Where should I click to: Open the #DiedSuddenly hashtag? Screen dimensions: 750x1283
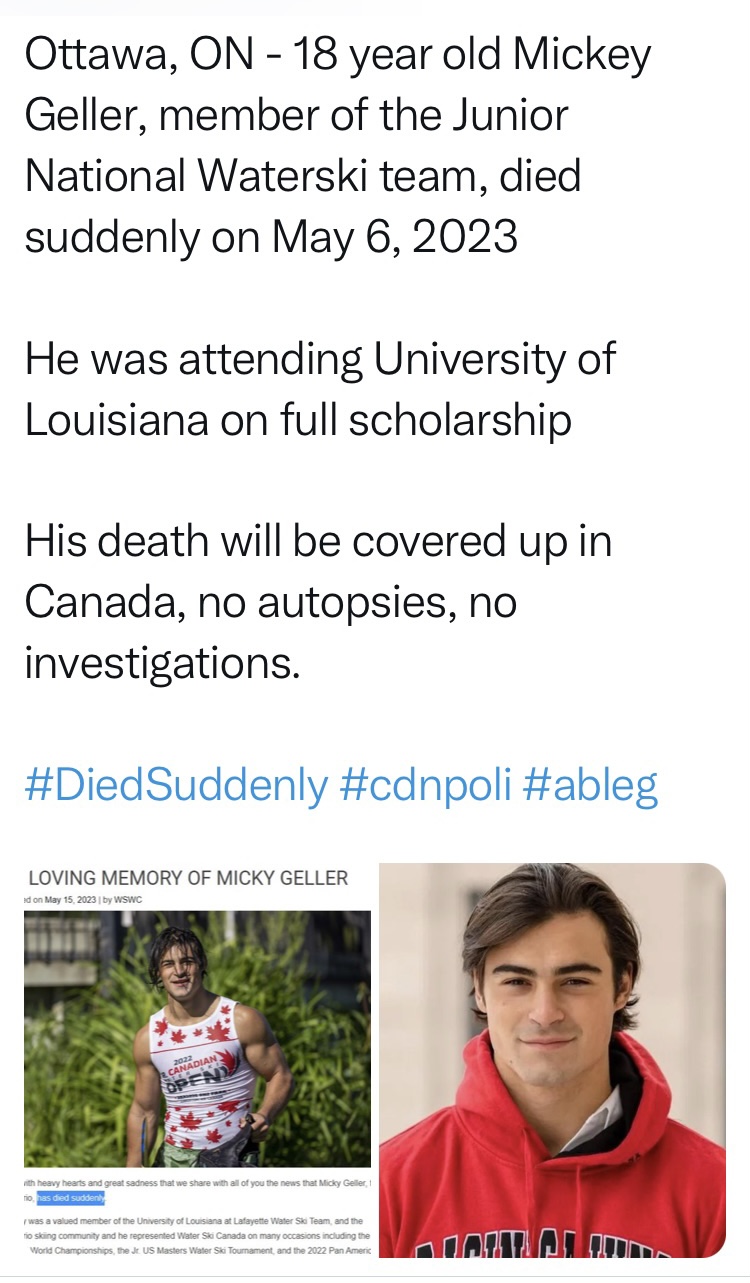coord(175,786)
